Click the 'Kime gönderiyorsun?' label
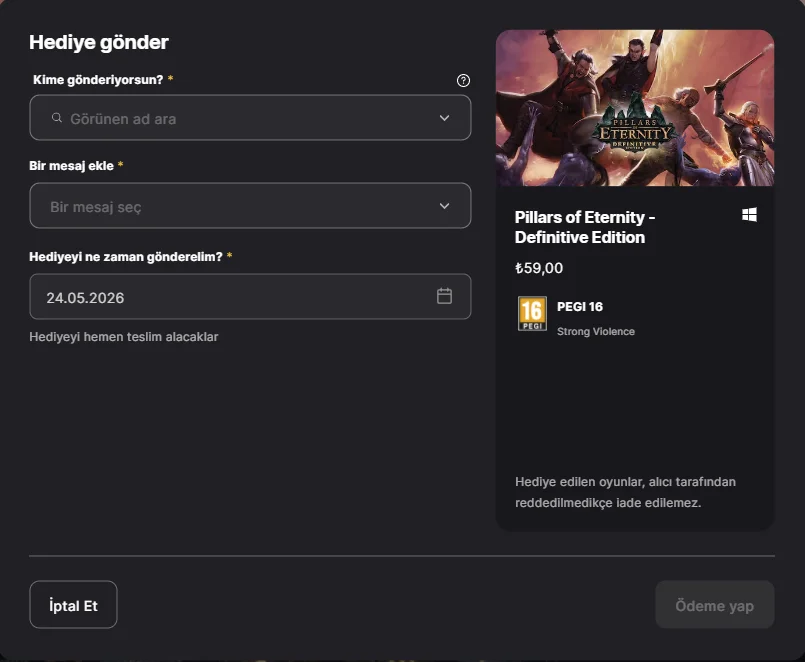This screenshot has width=805, height=662. pyautogui.click(x=98, y=80)
